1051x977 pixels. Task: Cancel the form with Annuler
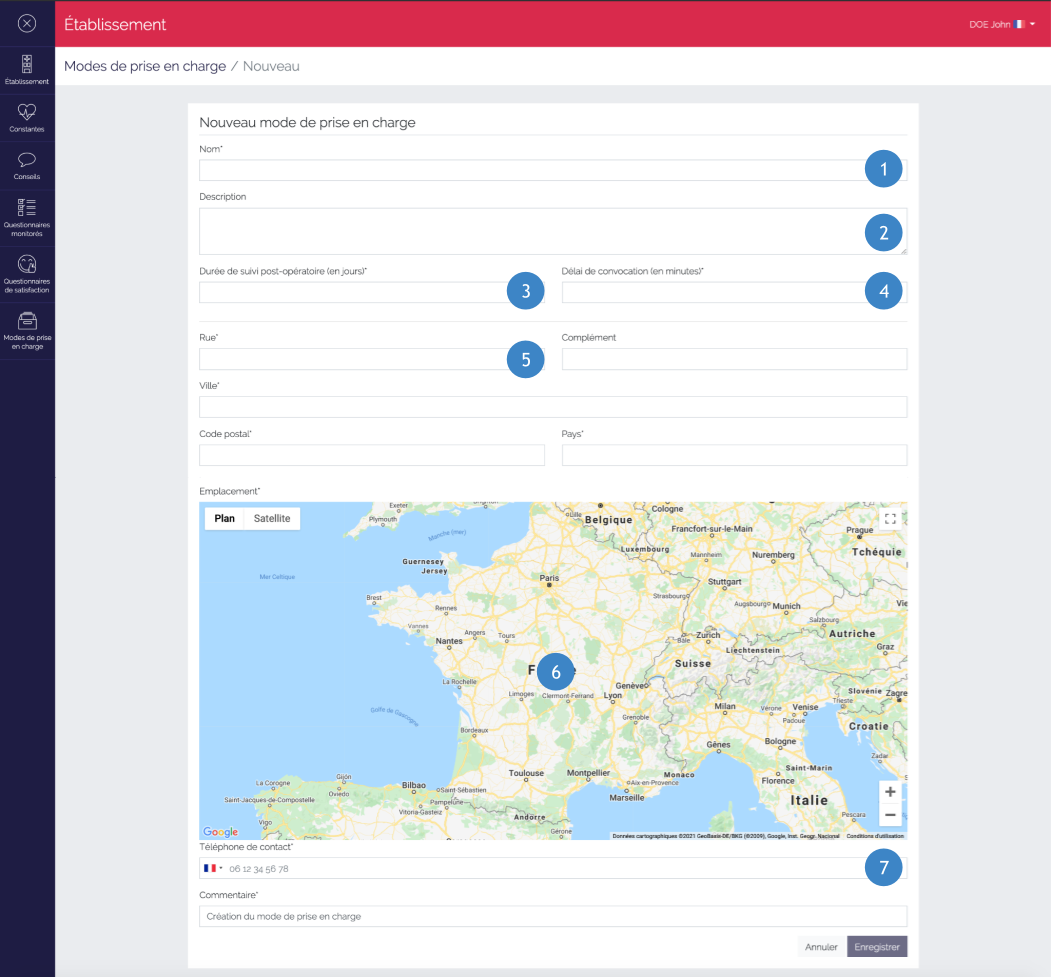820,946
